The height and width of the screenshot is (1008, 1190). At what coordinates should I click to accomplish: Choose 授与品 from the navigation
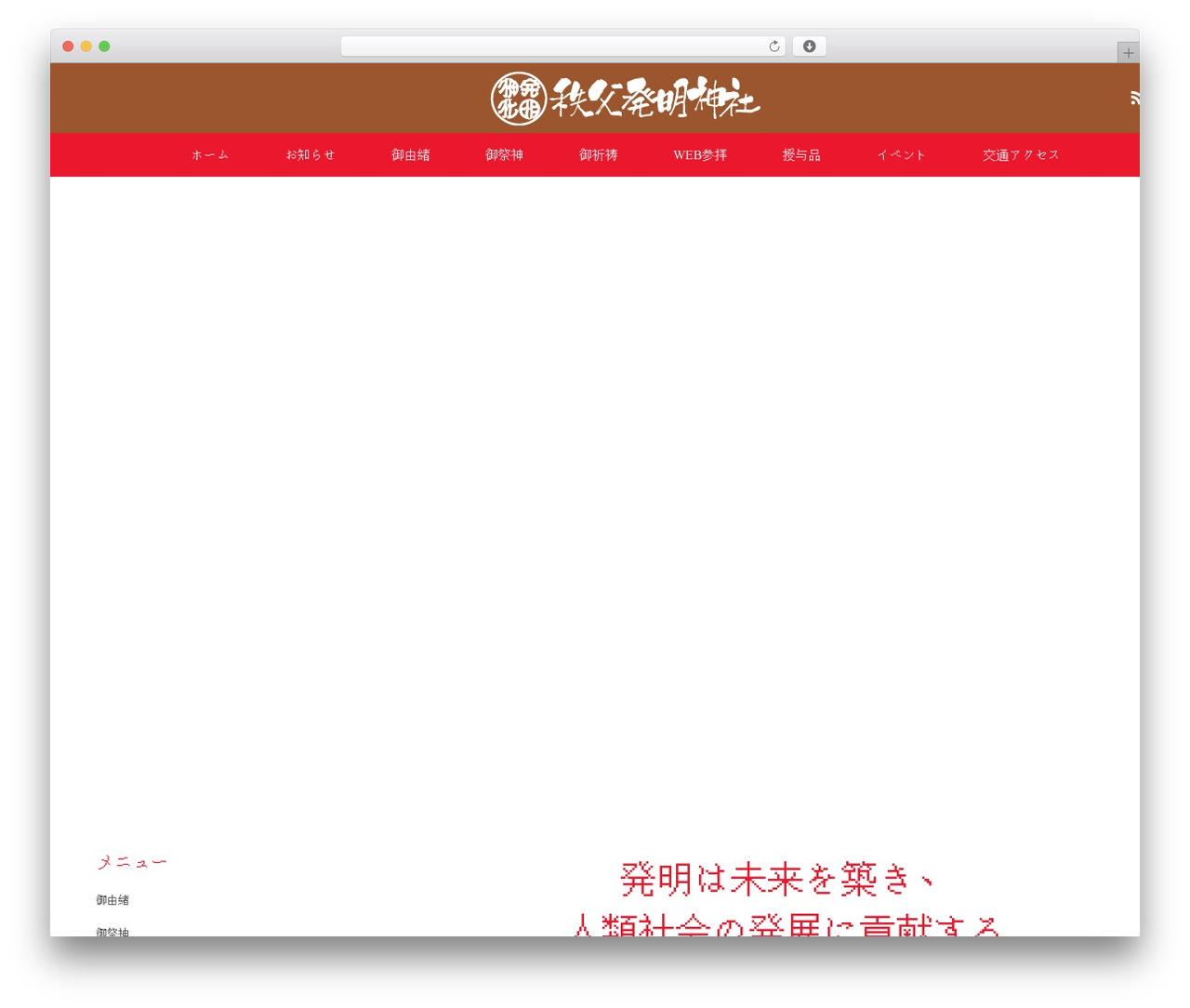(801, 155)
